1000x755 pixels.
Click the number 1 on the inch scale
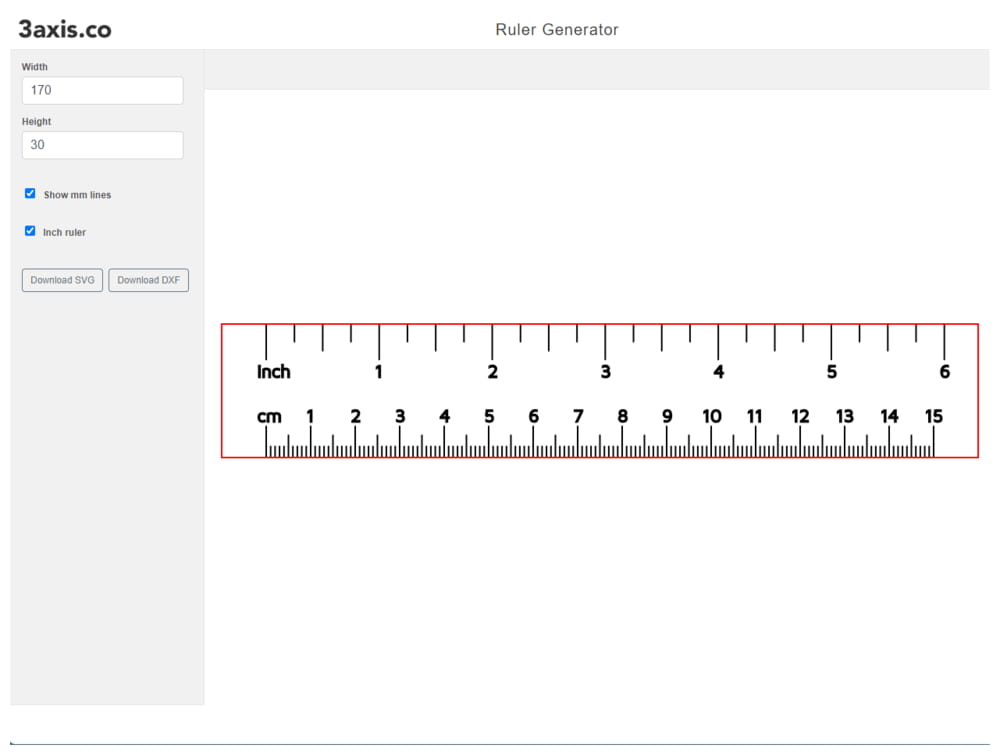378,371
